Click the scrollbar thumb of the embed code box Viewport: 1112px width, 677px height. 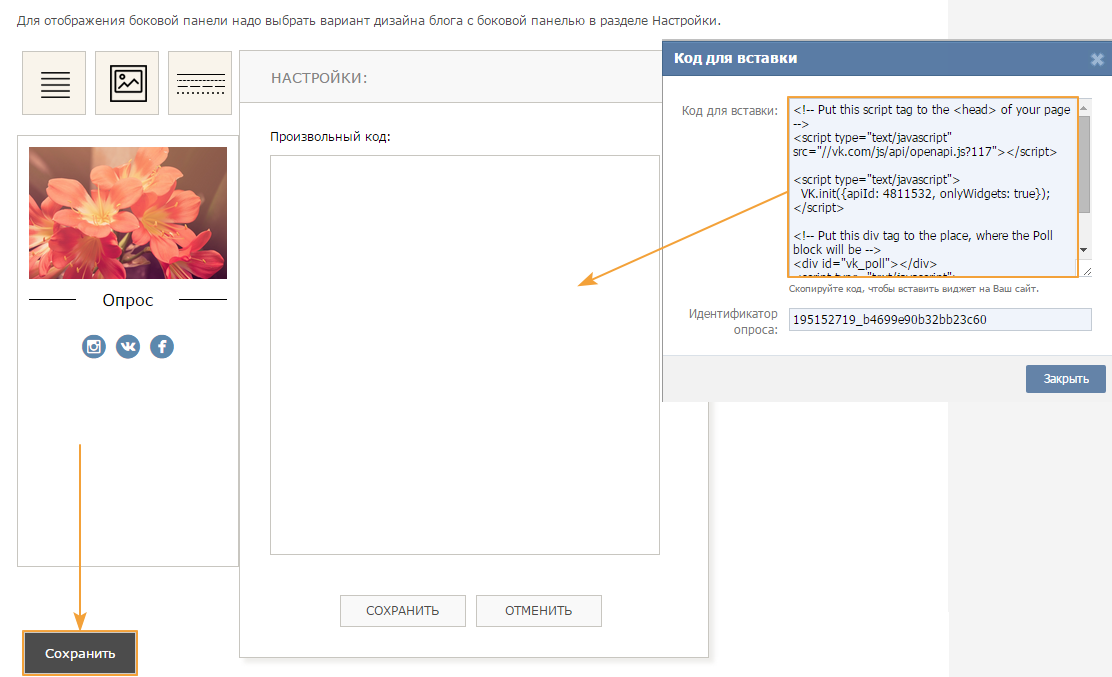tap(1084, 164)
